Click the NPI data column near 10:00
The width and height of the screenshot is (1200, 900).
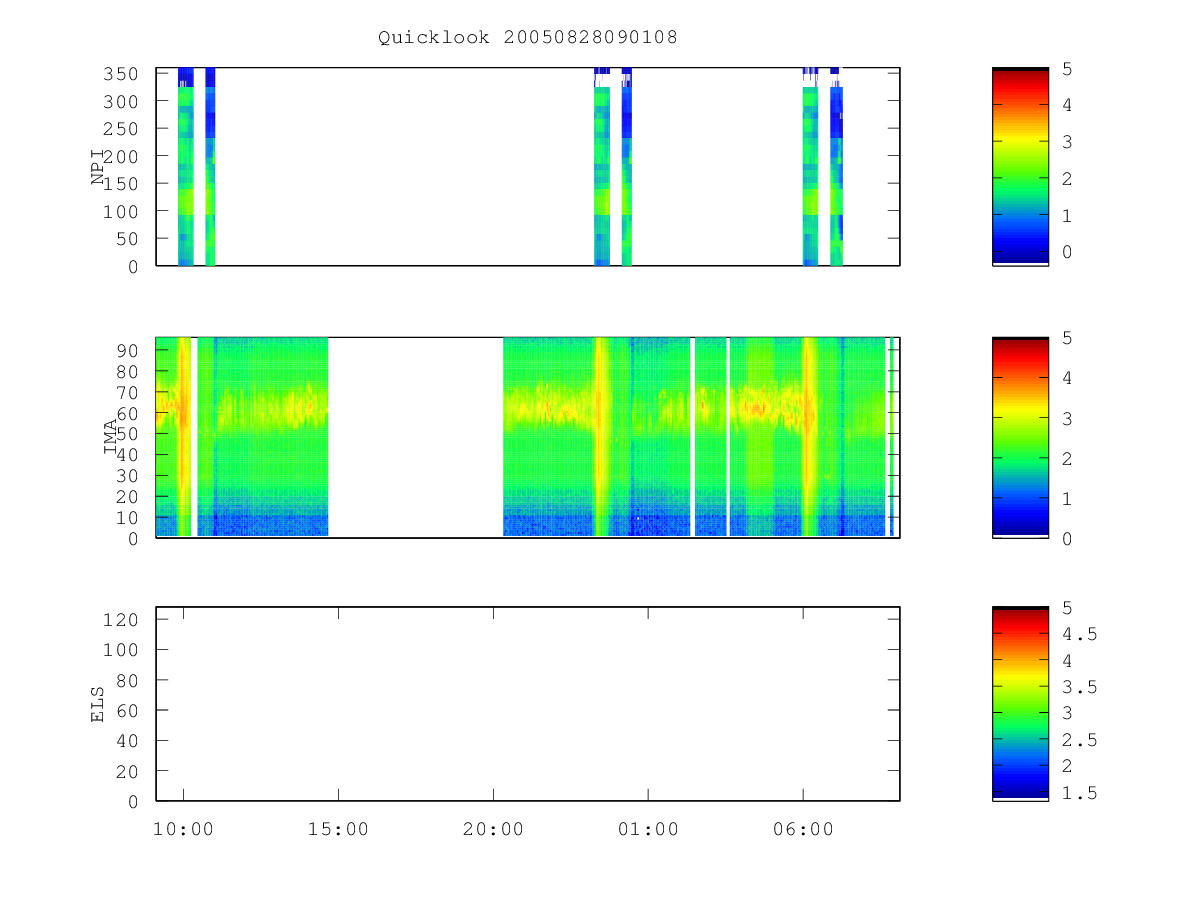(185, 166)
